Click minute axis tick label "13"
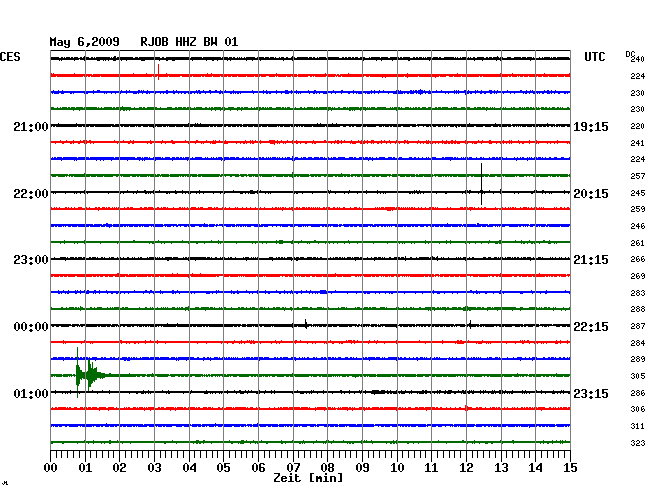650x494 pixels. [501, 468]
